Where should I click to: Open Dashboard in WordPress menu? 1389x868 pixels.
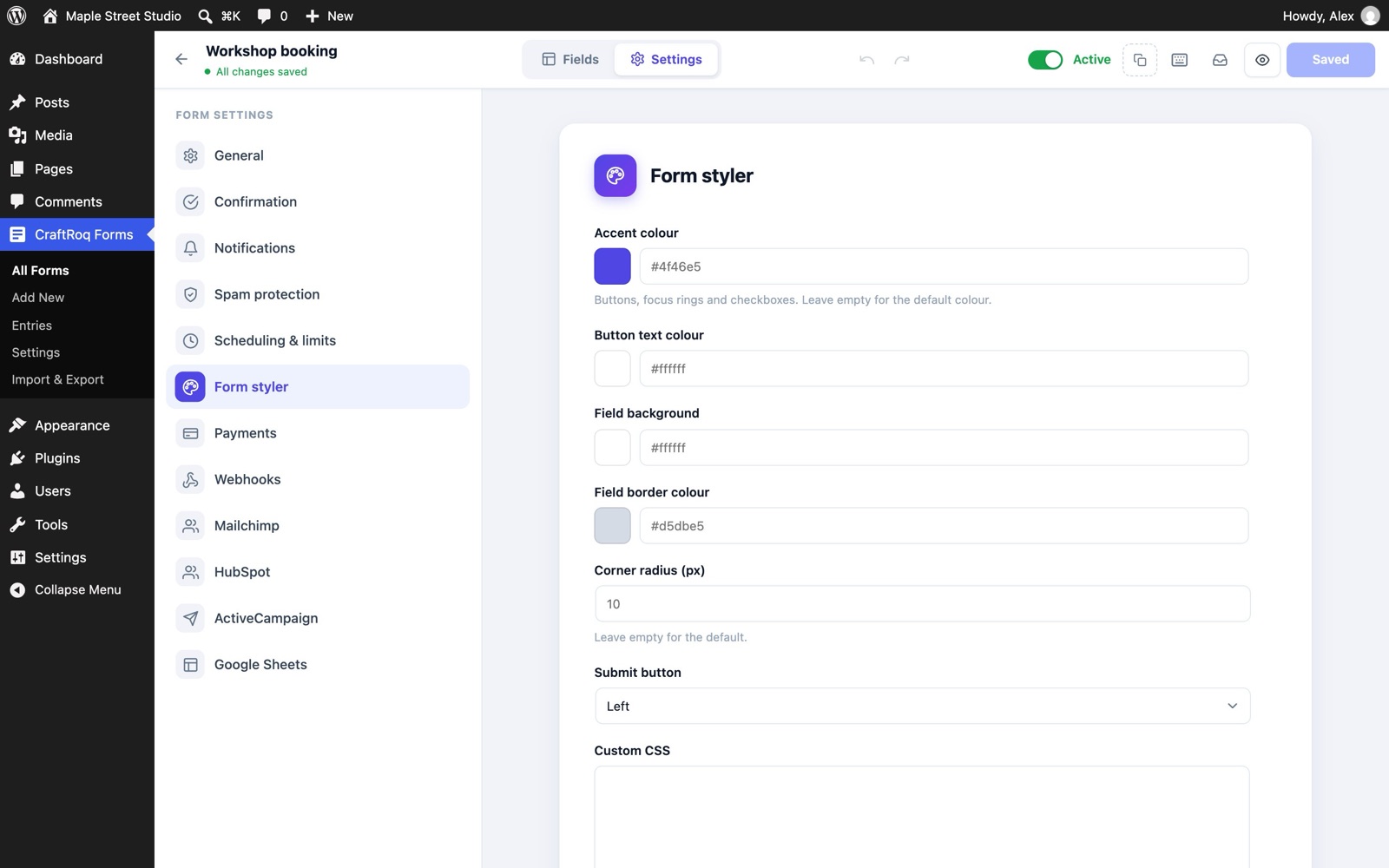[77, 59]
